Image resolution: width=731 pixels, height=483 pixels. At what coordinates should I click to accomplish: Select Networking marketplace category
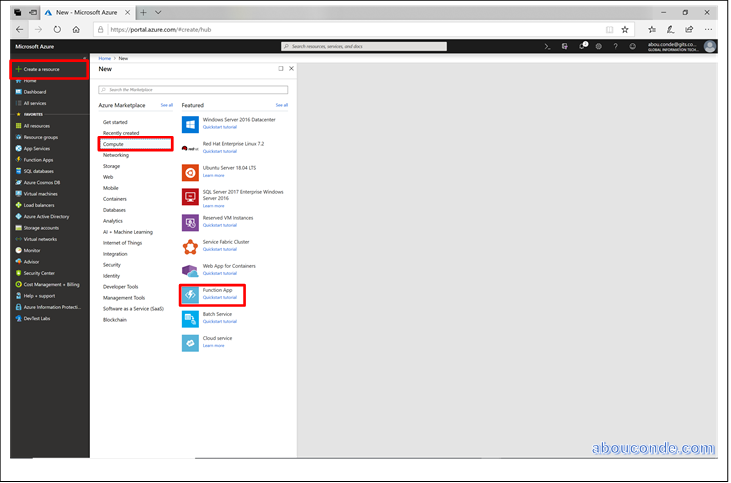click(116, 155)
